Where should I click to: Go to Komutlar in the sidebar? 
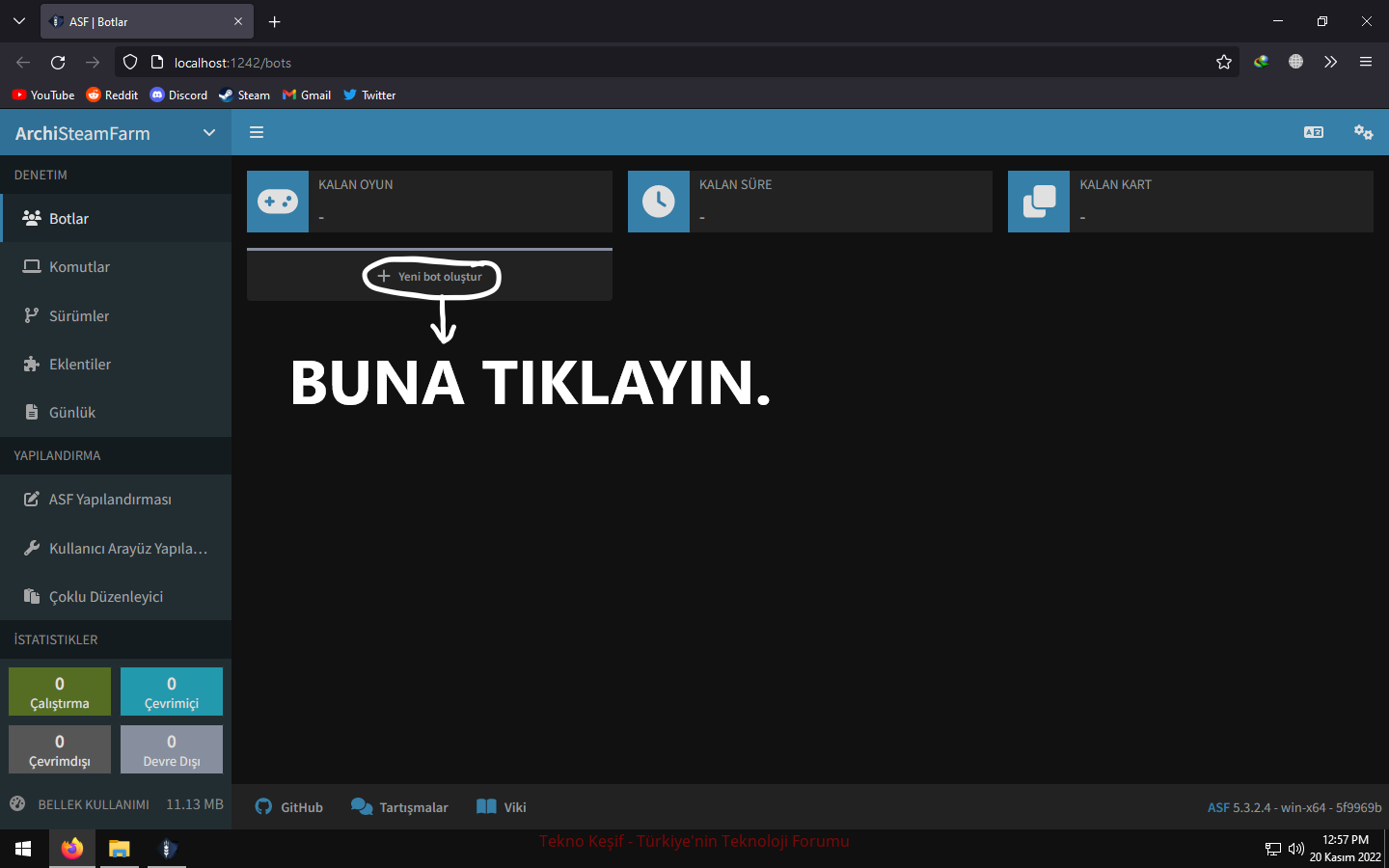coord(116,267)
